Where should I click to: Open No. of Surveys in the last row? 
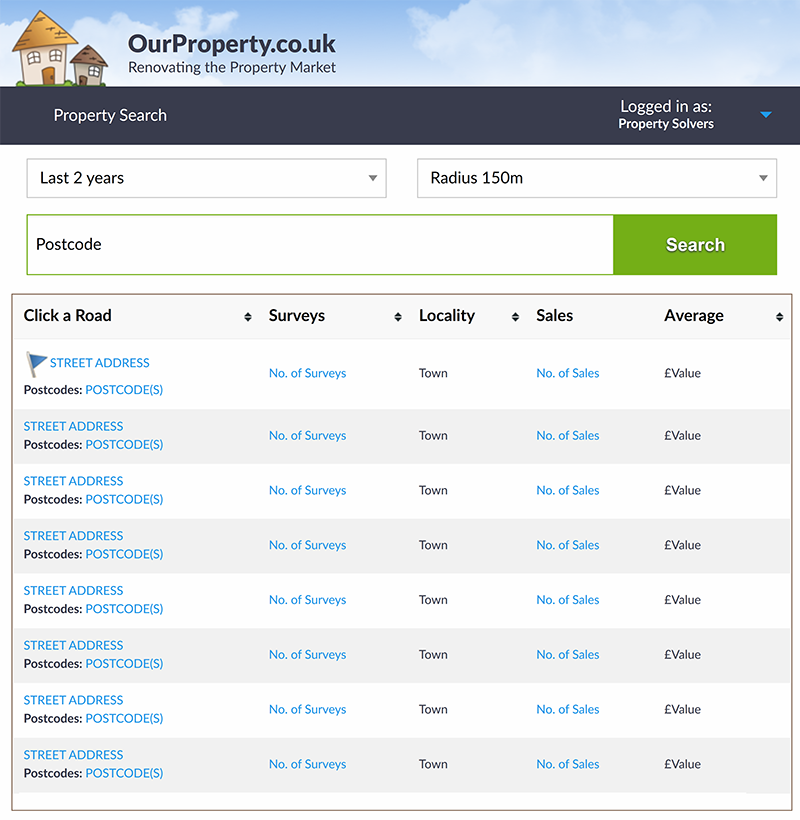pos(307,764)
